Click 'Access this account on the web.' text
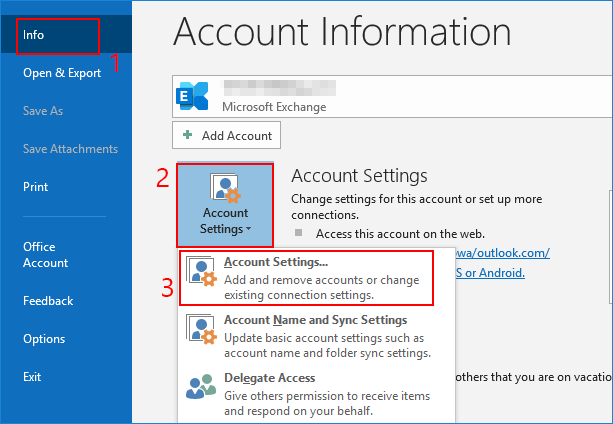This screenshot has width=613, height=424. tap(400, 234)
